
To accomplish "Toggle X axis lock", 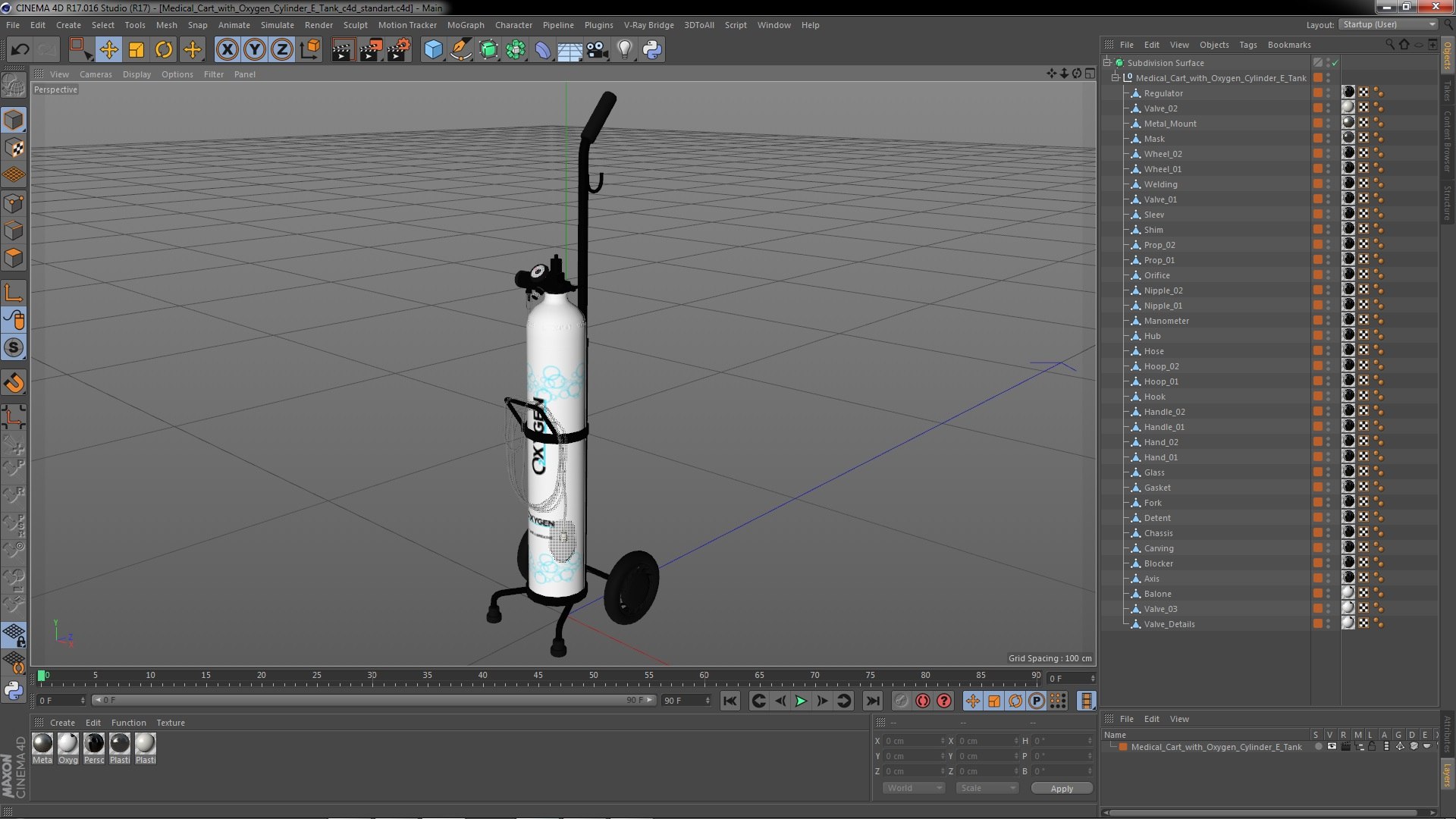I will click(x=227, y=50).
